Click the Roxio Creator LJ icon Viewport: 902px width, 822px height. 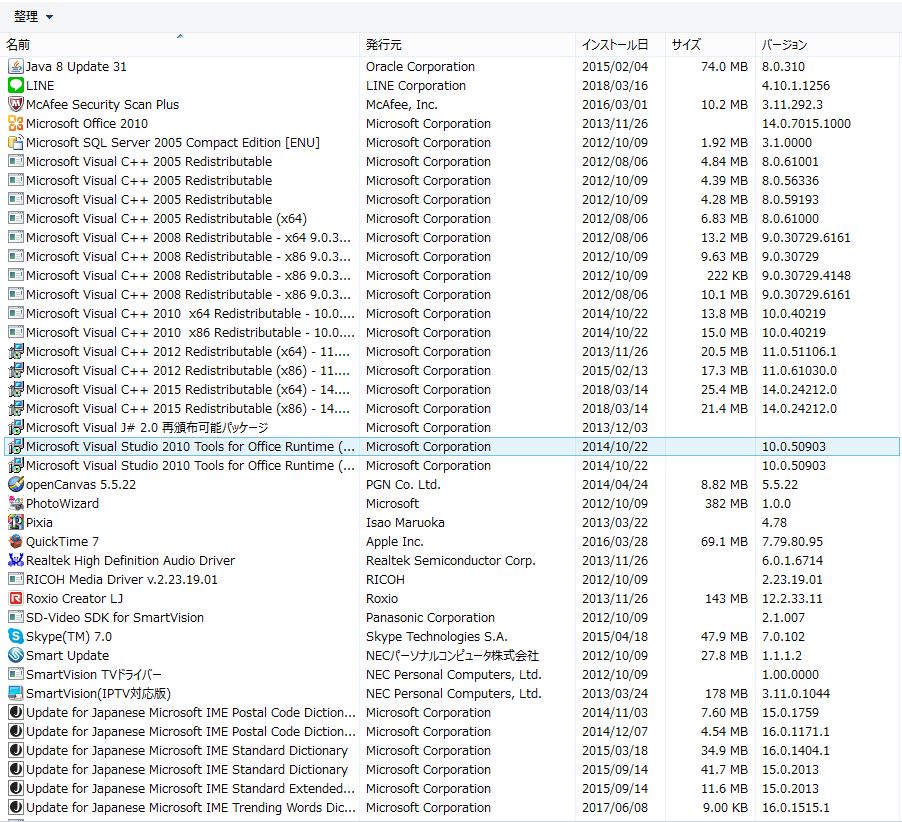(16, 599)
